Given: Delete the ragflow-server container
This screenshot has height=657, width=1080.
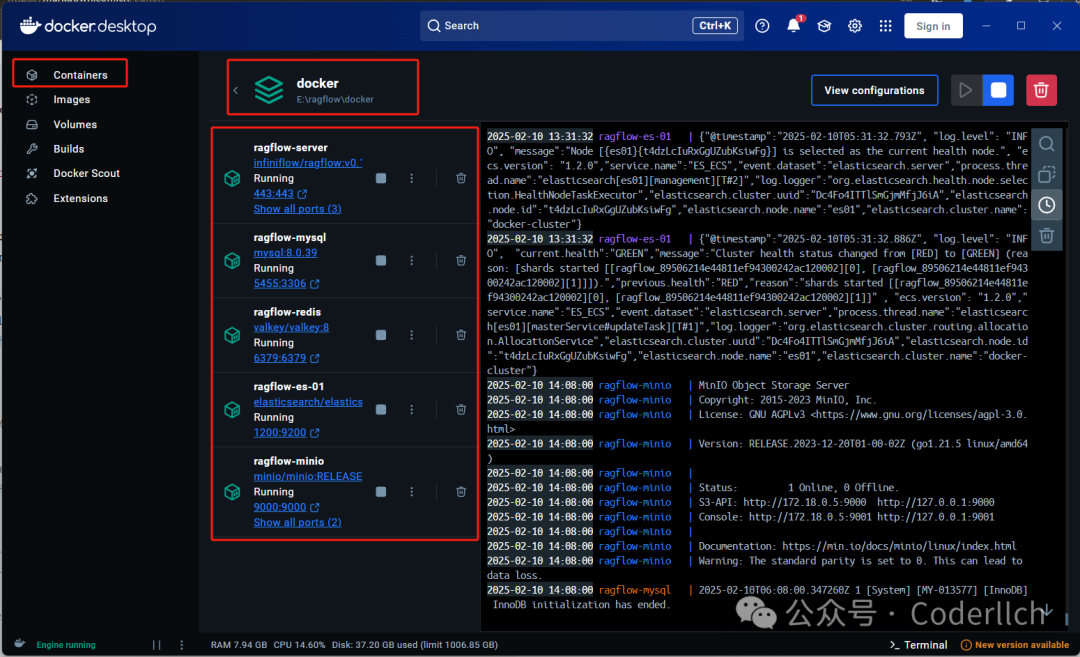Looking at the screenshot, I should click(461, 178).
